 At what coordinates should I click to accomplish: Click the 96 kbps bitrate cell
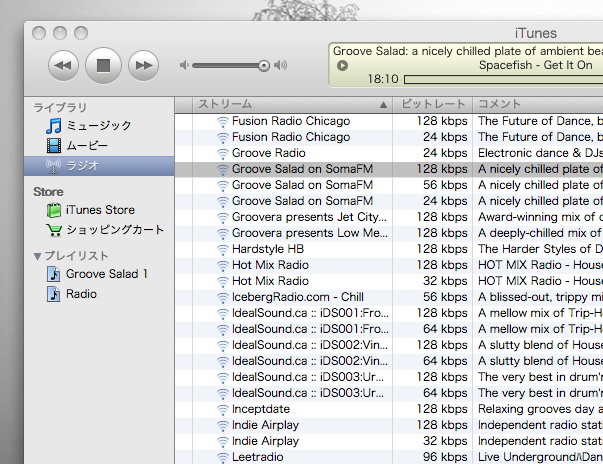433,457
